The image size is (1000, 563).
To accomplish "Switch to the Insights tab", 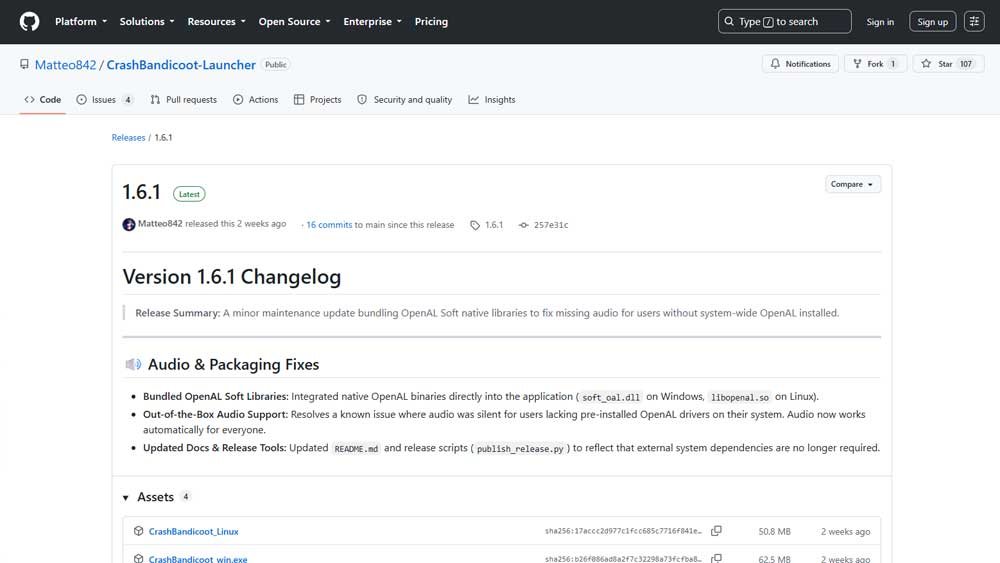I will pos(492,99).
